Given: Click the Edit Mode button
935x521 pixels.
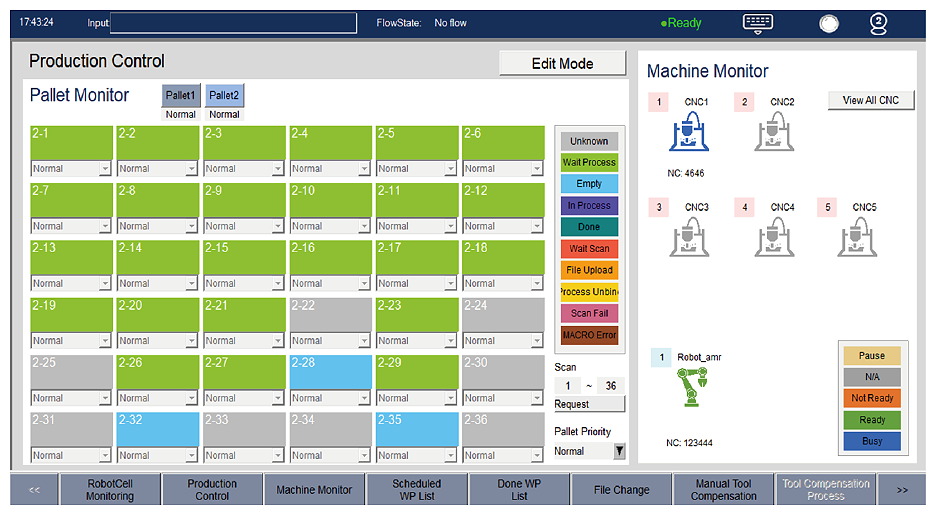Looking at the screenshot, I should 562,64.
